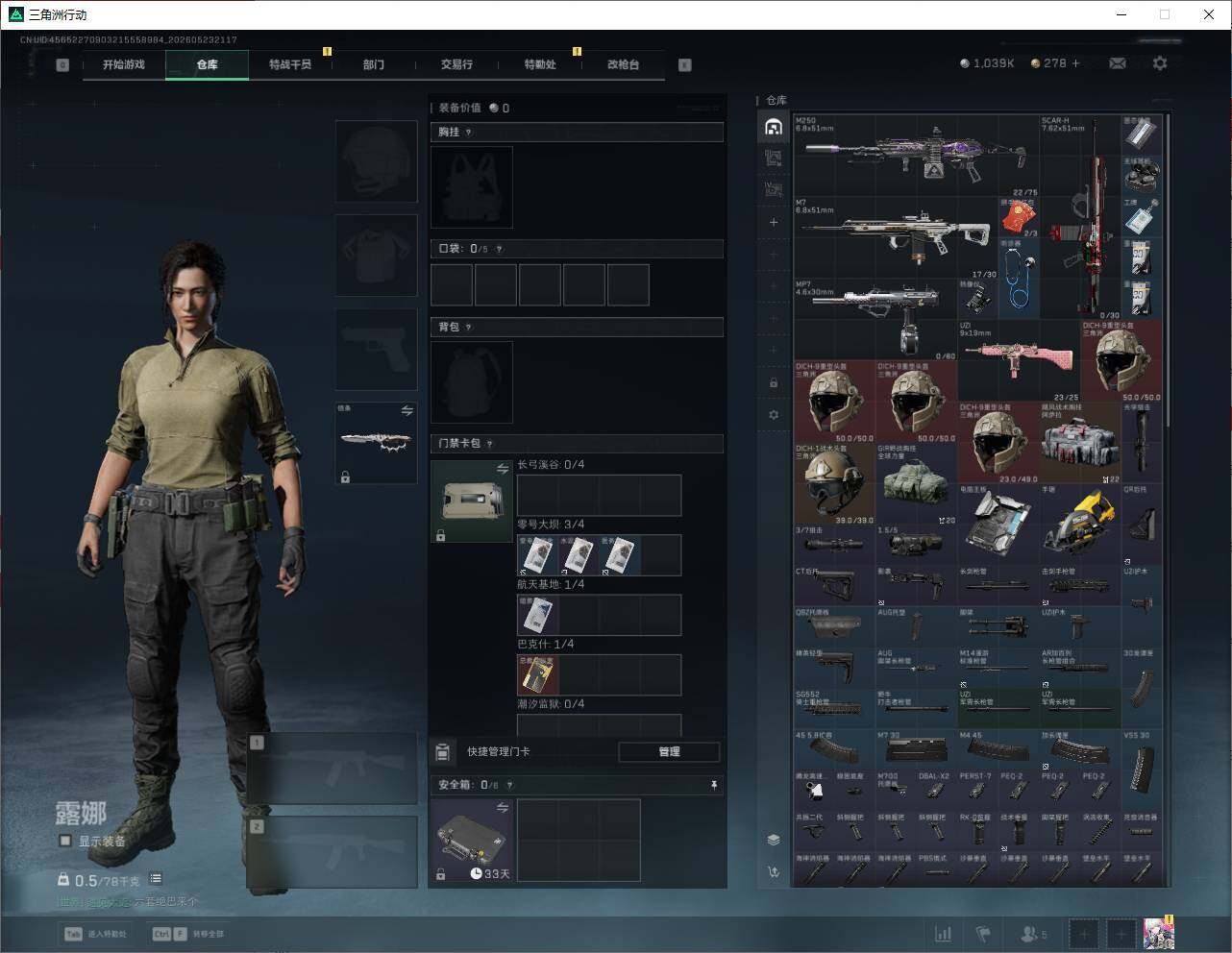Click the swap icon on the safe box

click(x=503, y=808)
